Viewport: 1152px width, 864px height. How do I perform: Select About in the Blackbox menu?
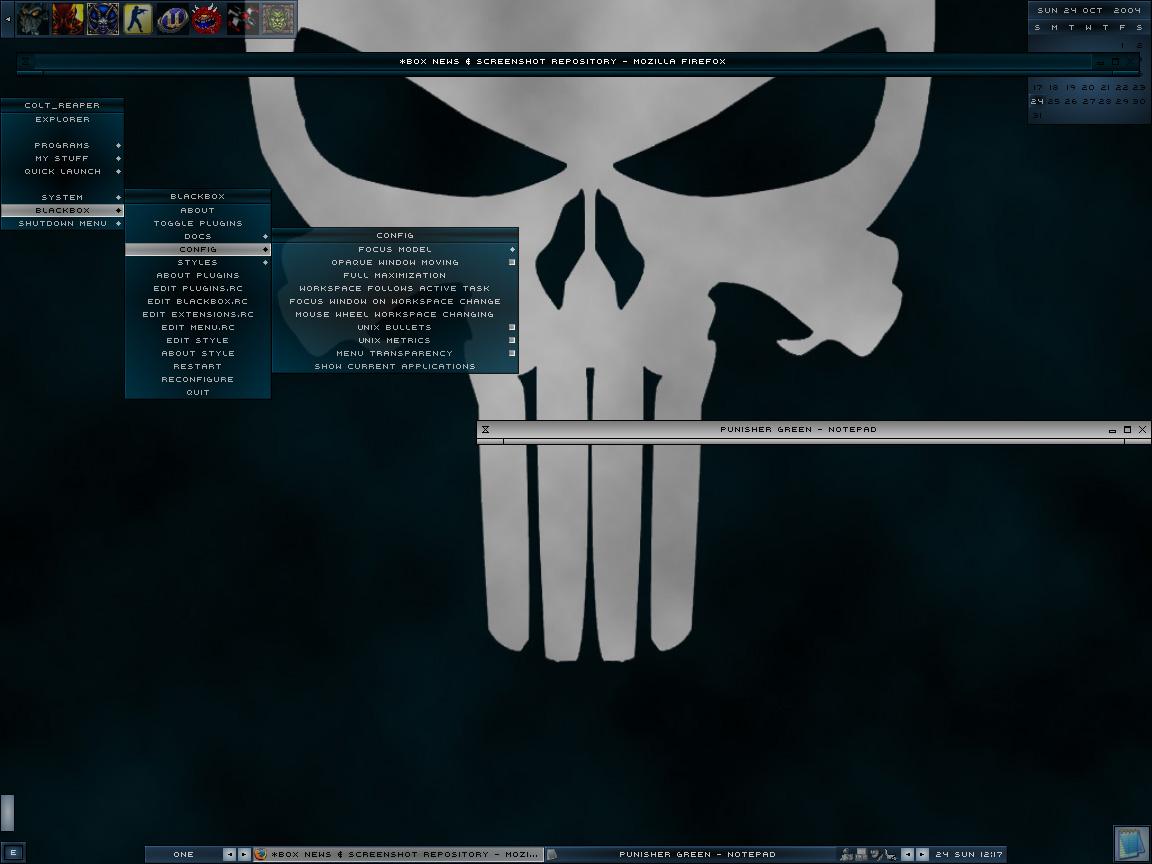click(198, 210)
